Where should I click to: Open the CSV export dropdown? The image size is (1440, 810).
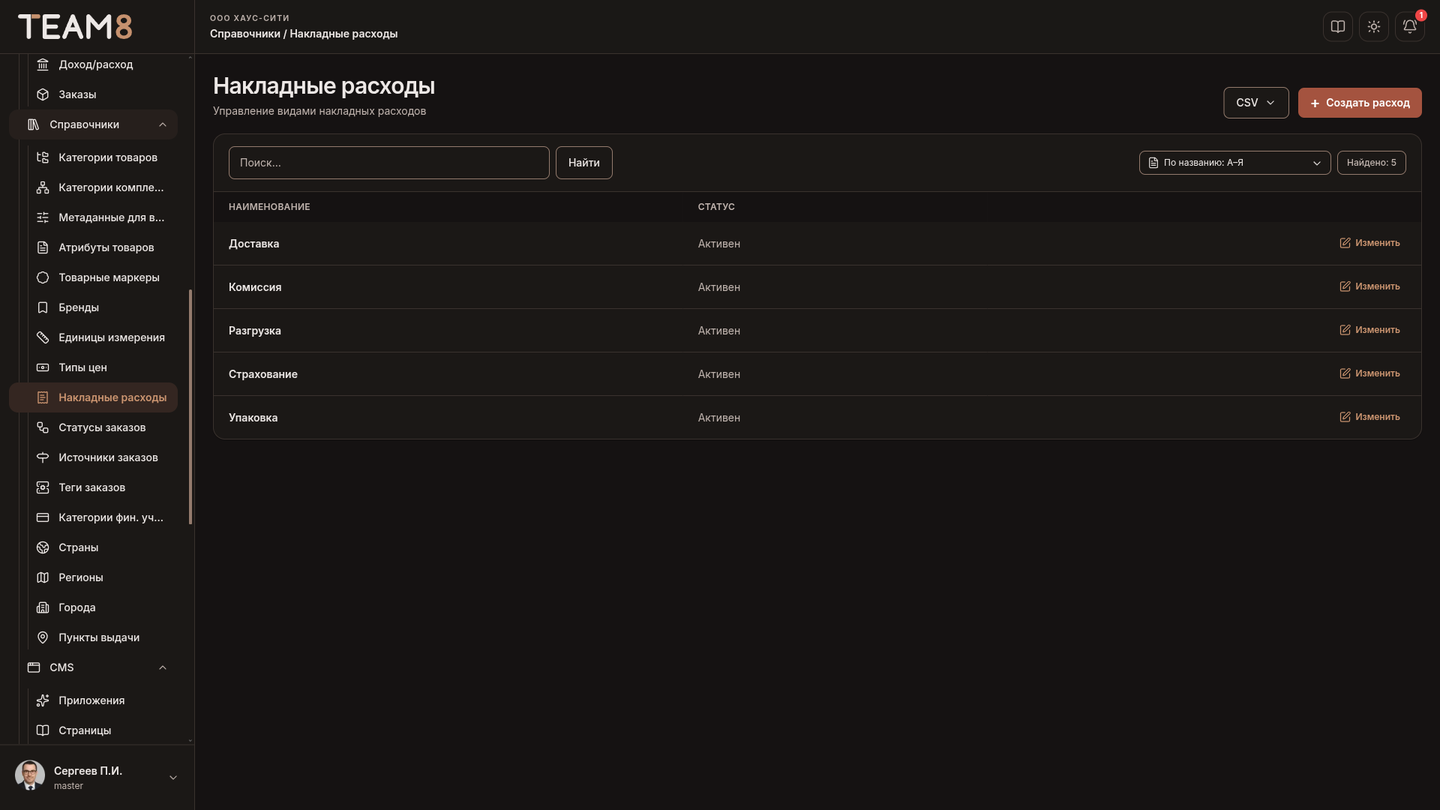pyautogui.click(x=1256, y=102)
